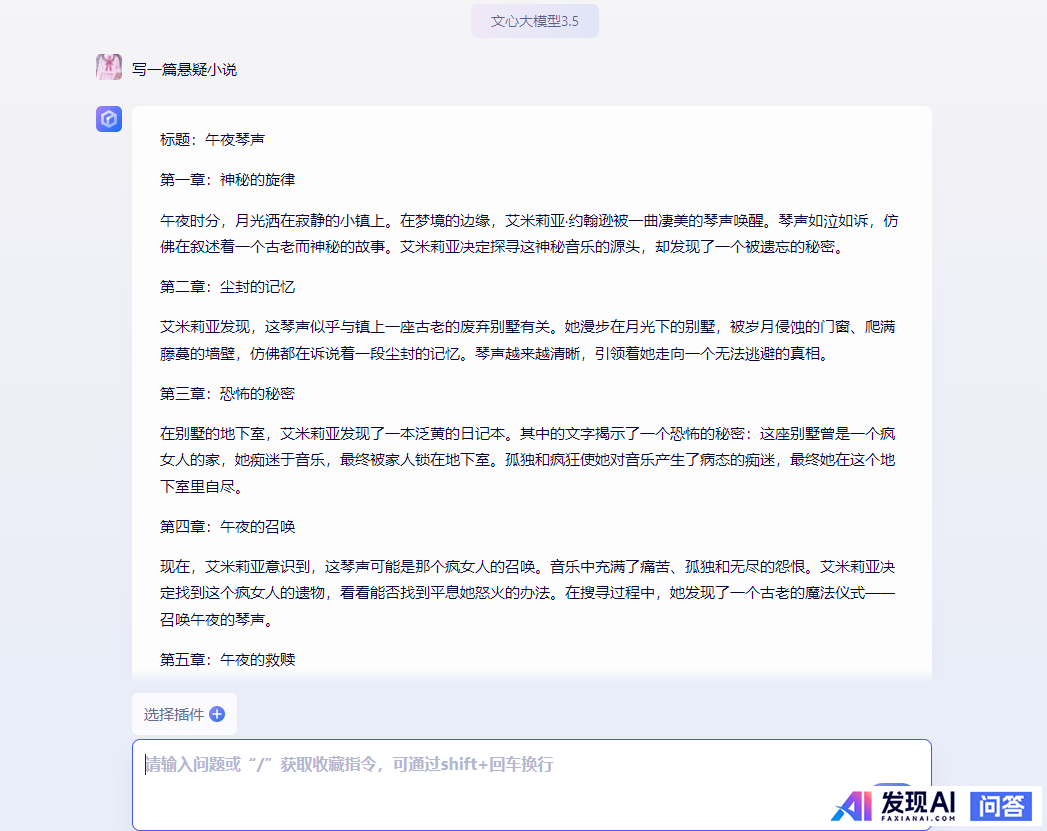The width and height of the screenshot is (1047, 831).
Task: Click the blue plus icon beside 选择插件
Action: [217, 714]
